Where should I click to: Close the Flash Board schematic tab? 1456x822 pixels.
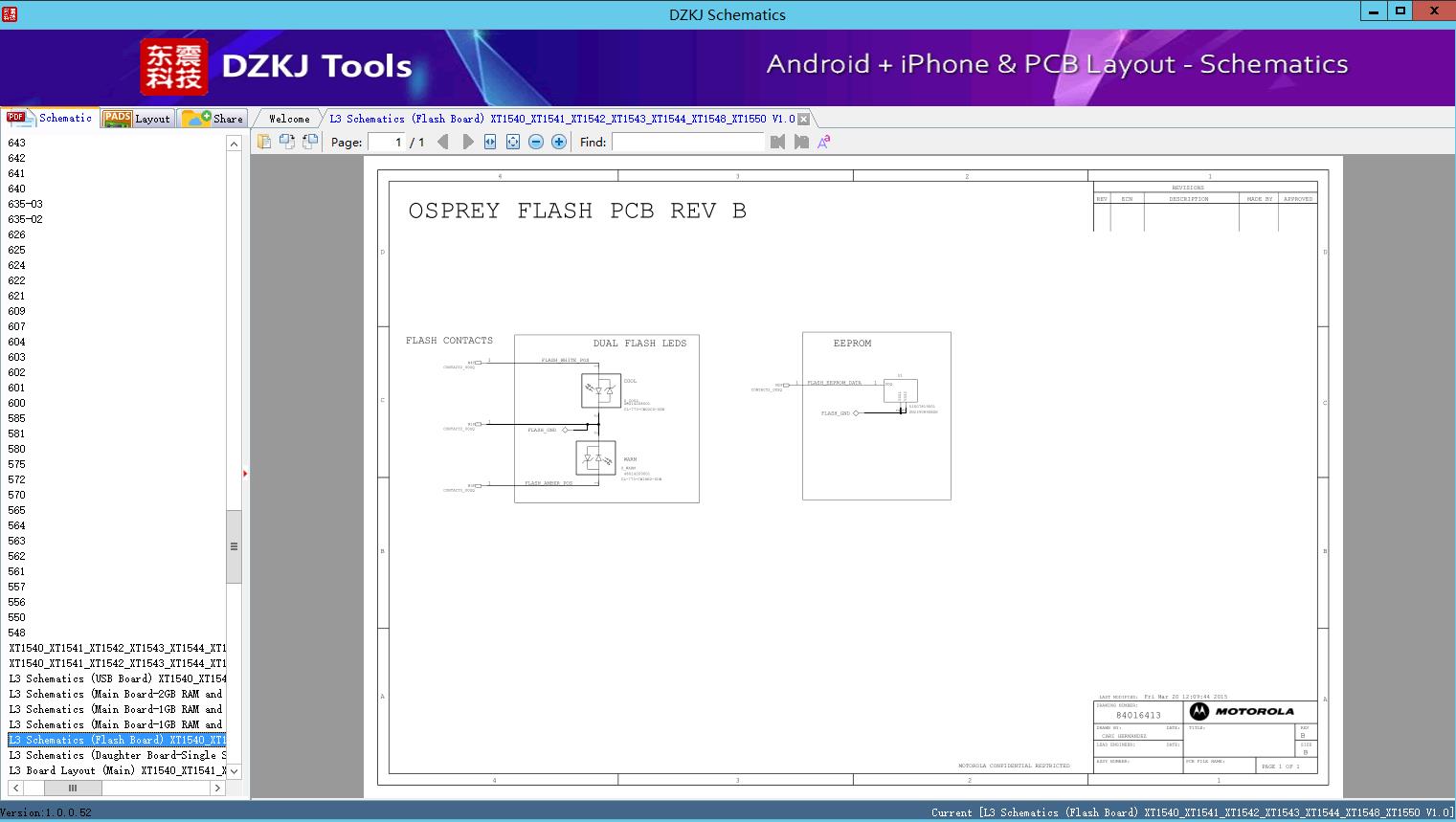[803, 118]
